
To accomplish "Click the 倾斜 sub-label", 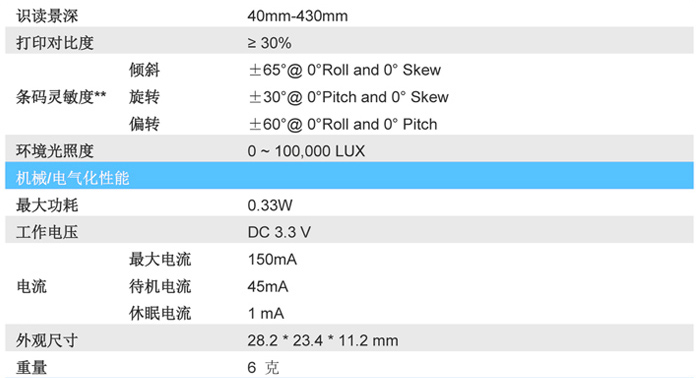I will click(144, 70).
